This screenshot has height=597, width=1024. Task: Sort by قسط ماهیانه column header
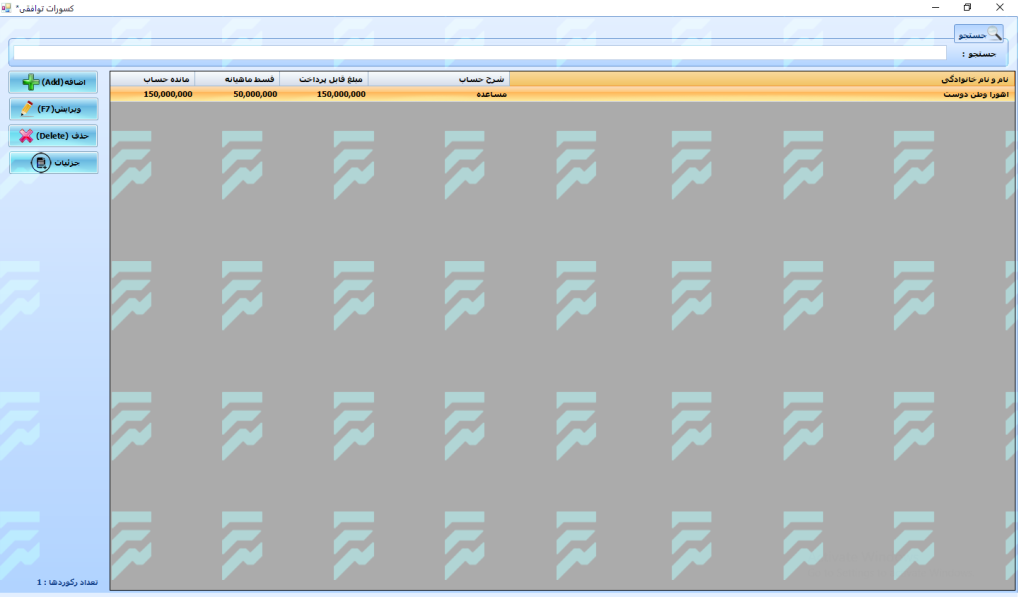pyautogui.click(x=237, y=79)
